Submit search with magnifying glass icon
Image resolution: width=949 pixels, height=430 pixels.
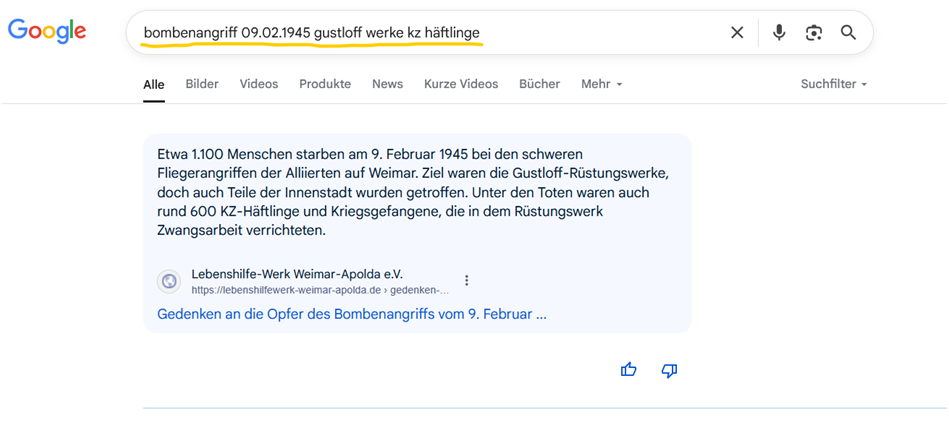848,33
